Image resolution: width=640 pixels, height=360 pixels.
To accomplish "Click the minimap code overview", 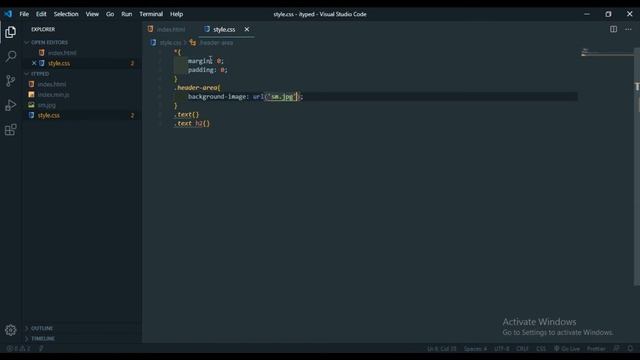I will (x=606, y=53).
